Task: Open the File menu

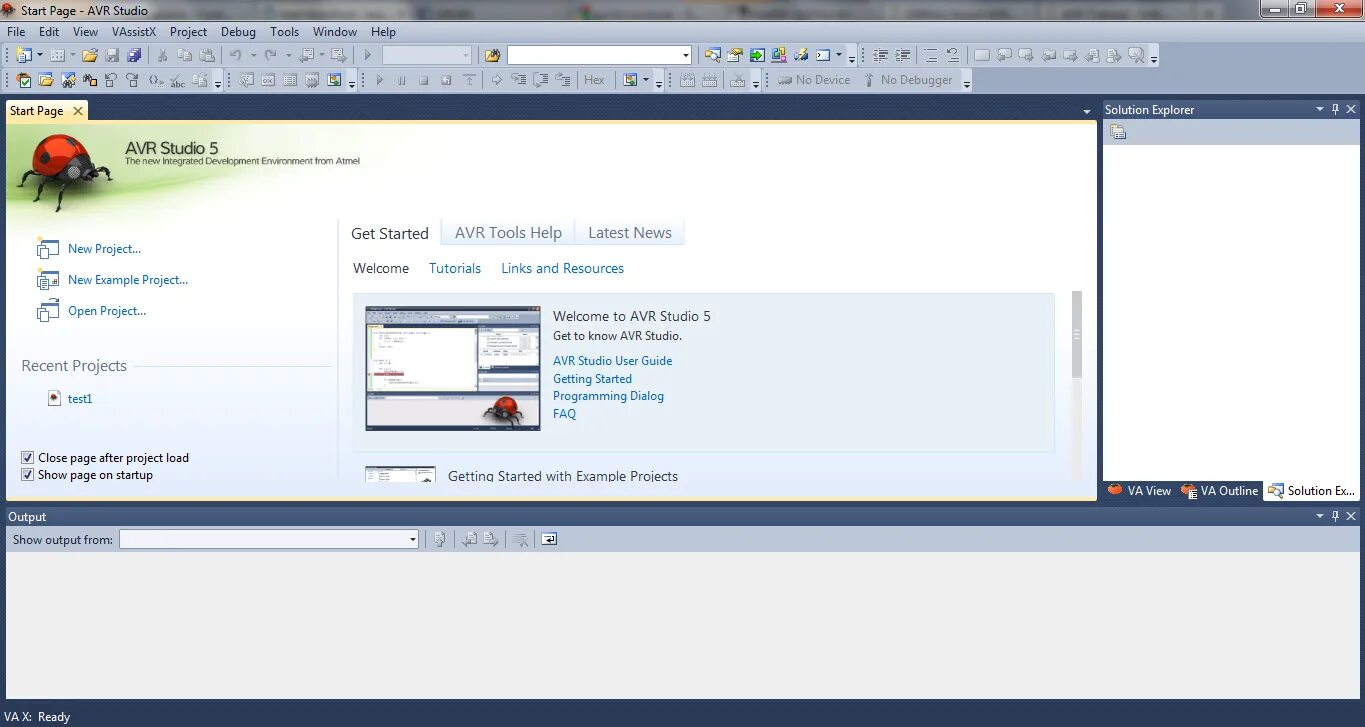Action: 16,32
